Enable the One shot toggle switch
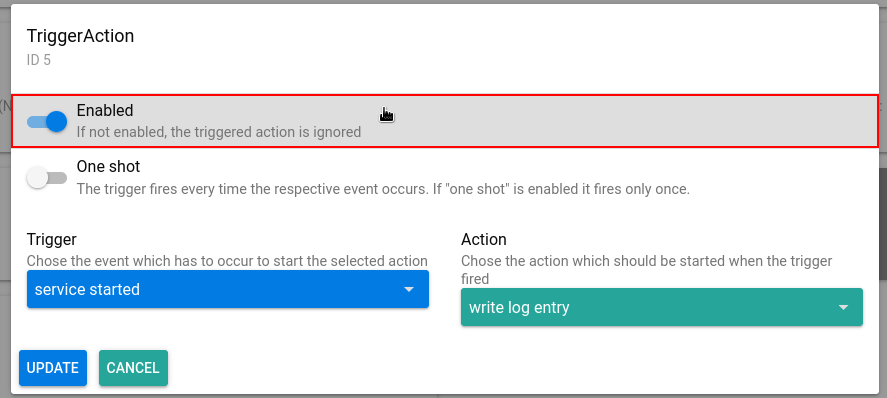This screenshot has width=887, height=398. 47,178
